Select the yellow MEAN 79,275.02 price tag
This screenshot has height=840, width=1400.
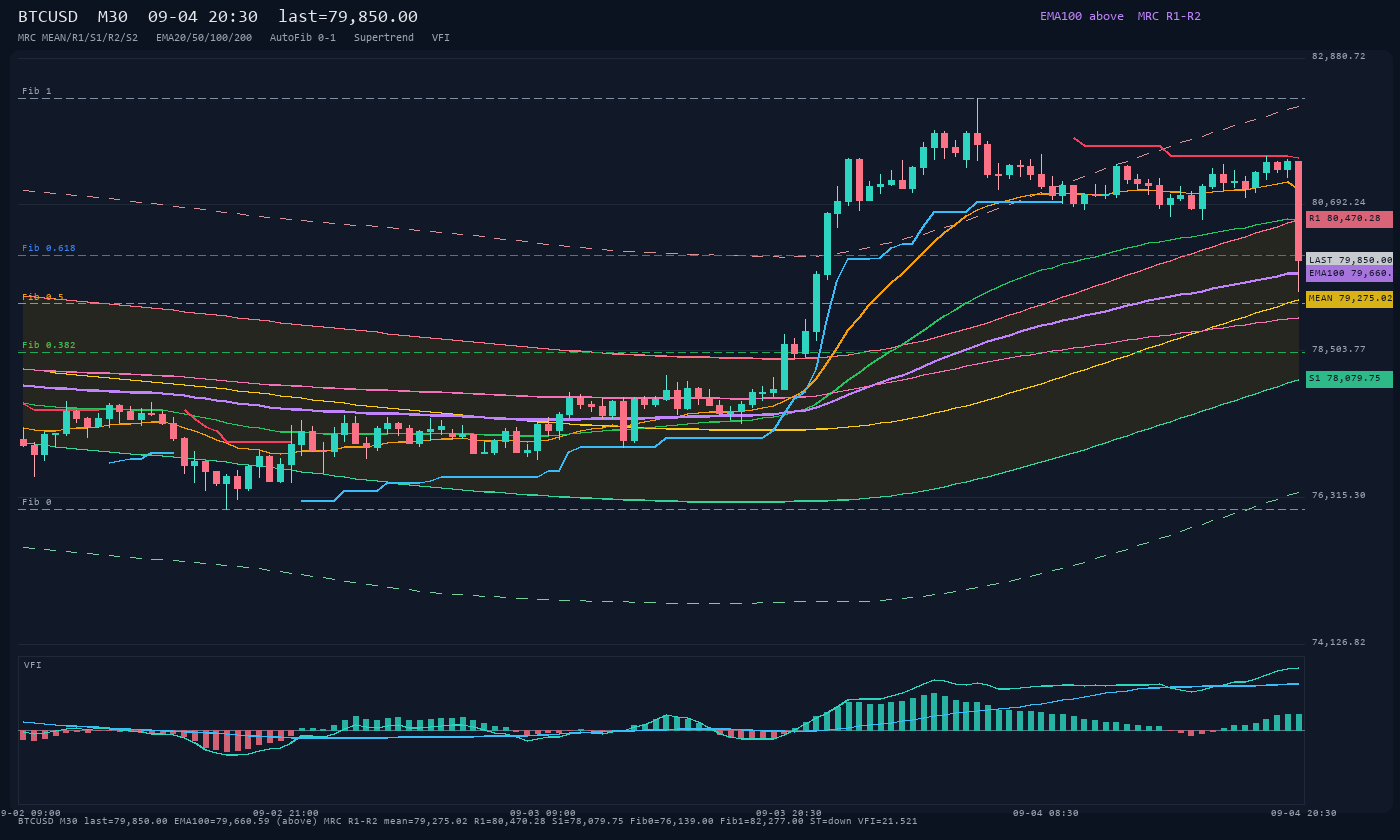pyautogui.click(x=1349, y=298)
